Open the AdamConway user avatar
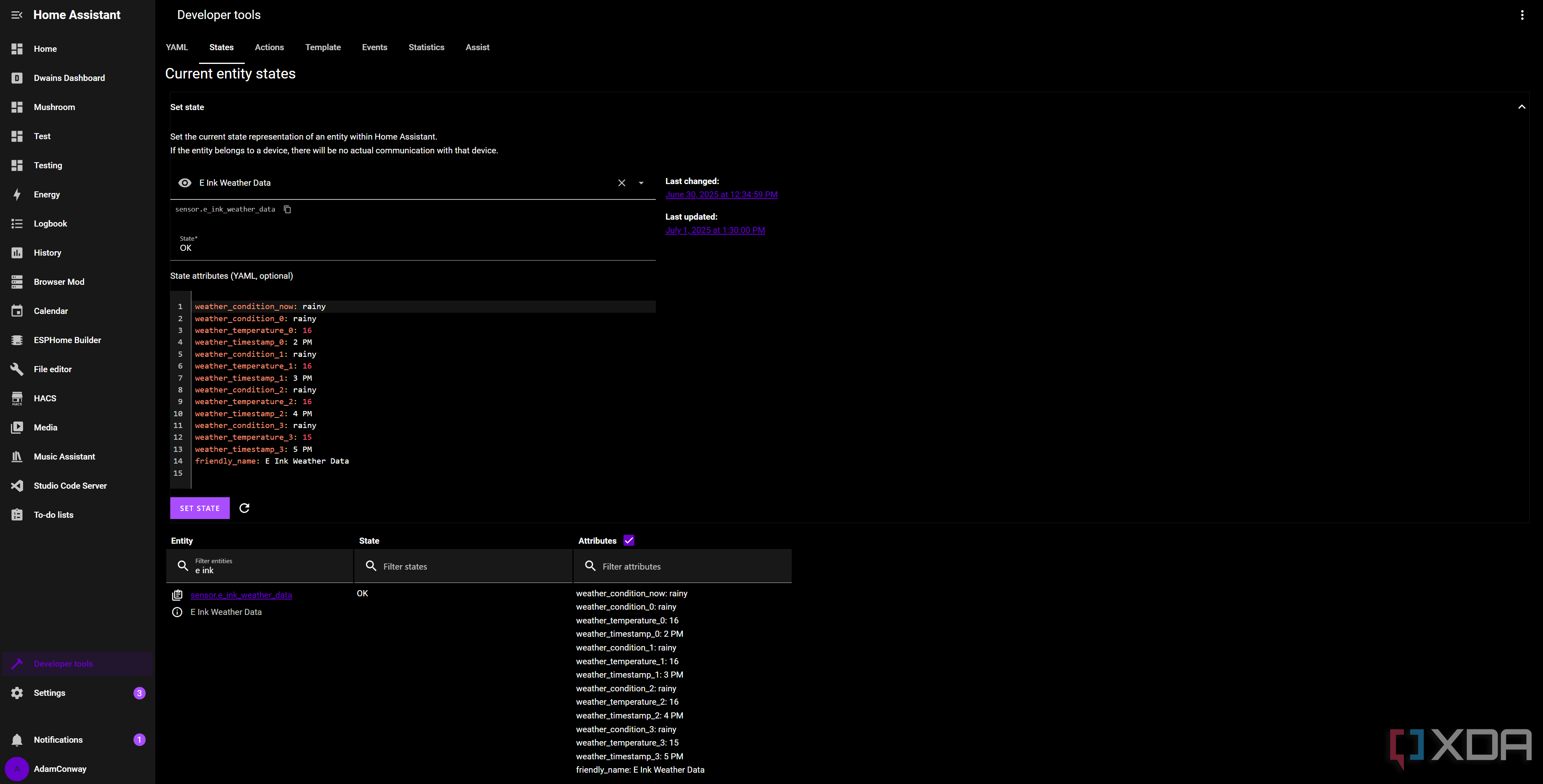Image resolution: width=1543 pixels, height=784 pixels. (17, 769)
